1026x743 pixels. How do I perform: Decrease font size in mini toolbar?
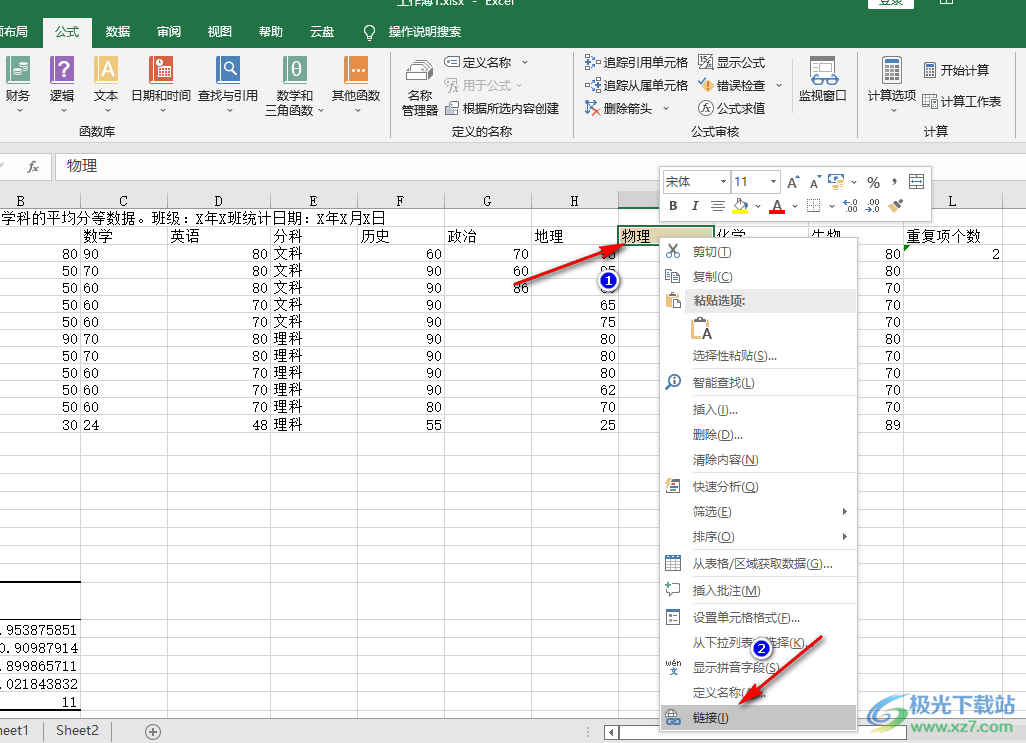tap(815, 182)
